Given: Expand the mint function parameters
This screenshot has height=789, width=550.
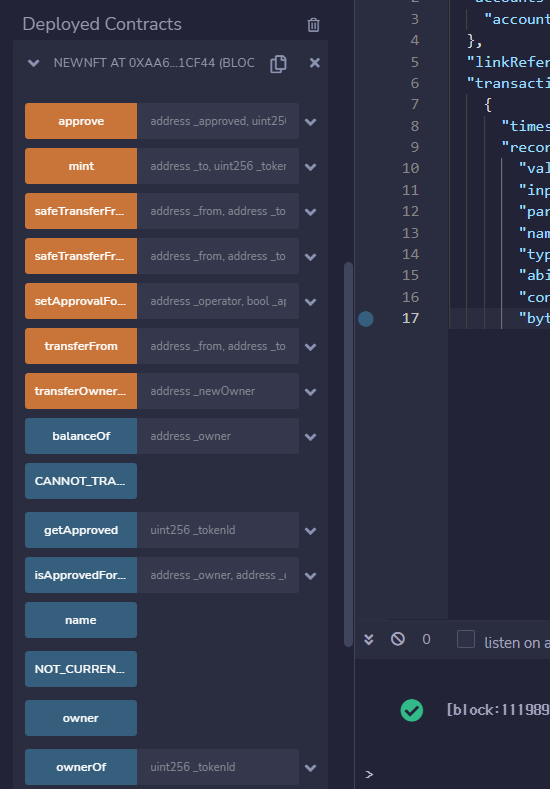Looking at the screenshot, I should pyautogui.click(x=311, y=167).
